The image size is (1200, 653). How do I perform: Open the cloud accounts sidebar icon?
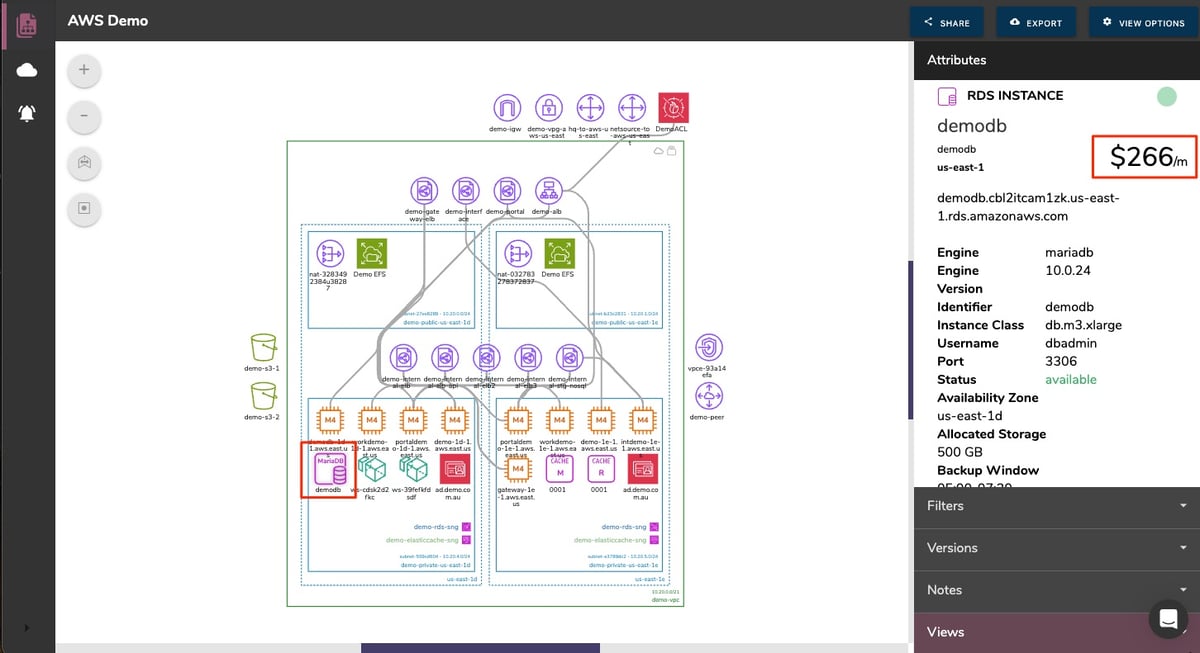coord(26,69)
